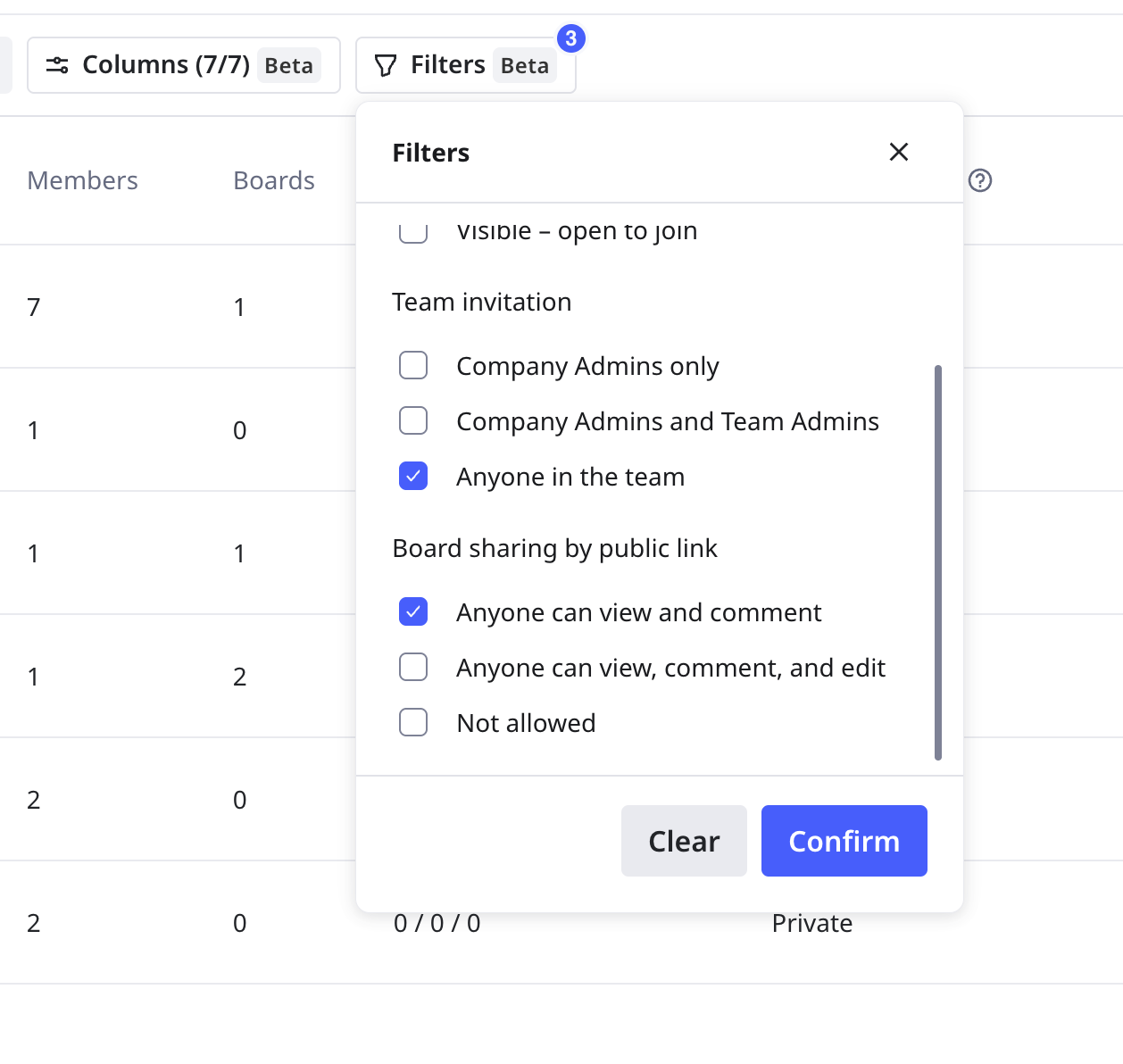1123x1064 pixels.
Task: Uncheck Anyone can view and comment
Action: [x=412, y=612]
